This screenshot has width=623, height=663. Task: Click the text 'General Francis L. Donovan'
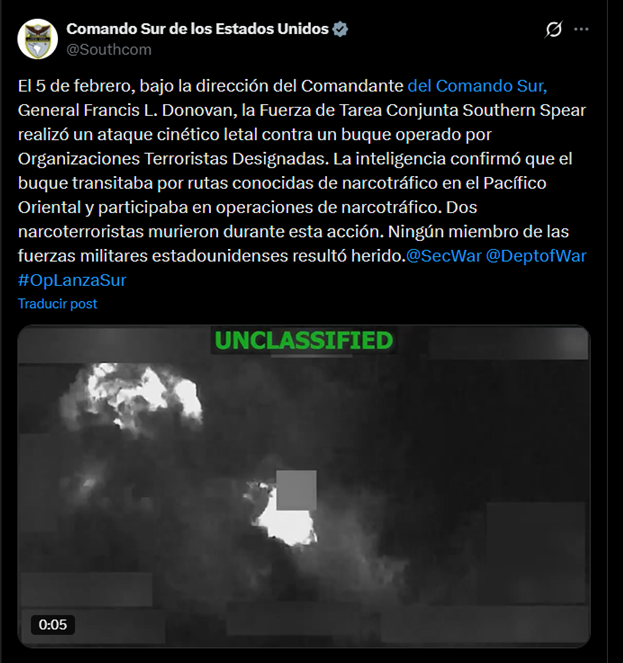(x=125, y=110)
